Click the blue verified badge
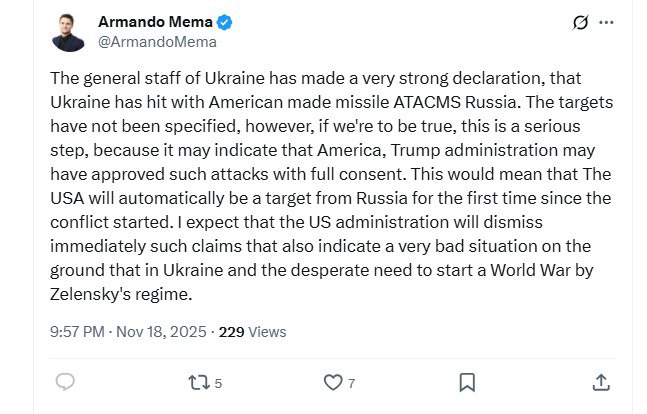The image size is (647, 414). click(x=226, y=22)
